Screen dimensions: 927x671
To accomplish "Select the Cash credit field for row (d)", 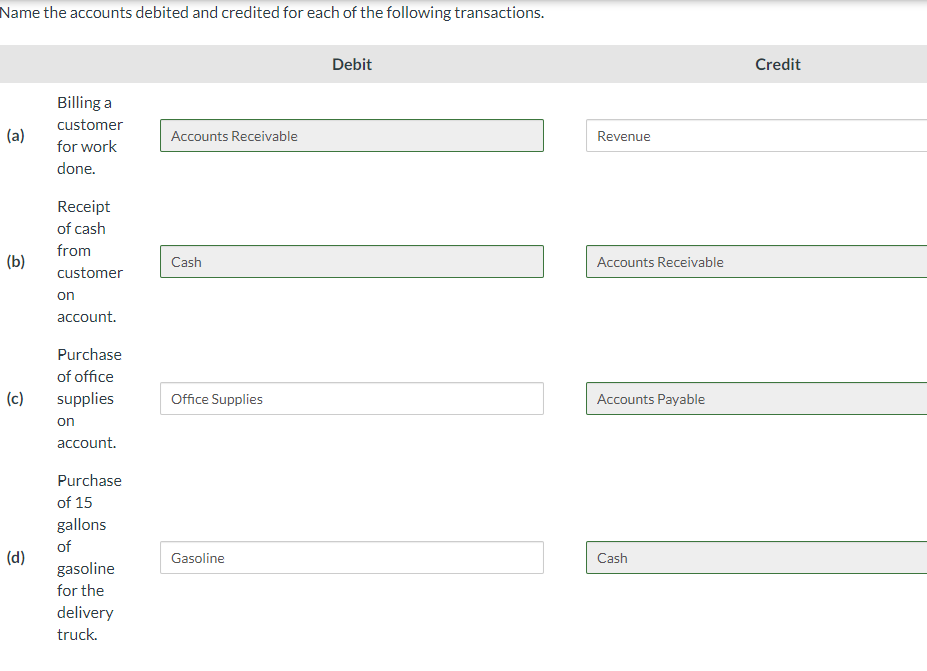I will 757,557.
